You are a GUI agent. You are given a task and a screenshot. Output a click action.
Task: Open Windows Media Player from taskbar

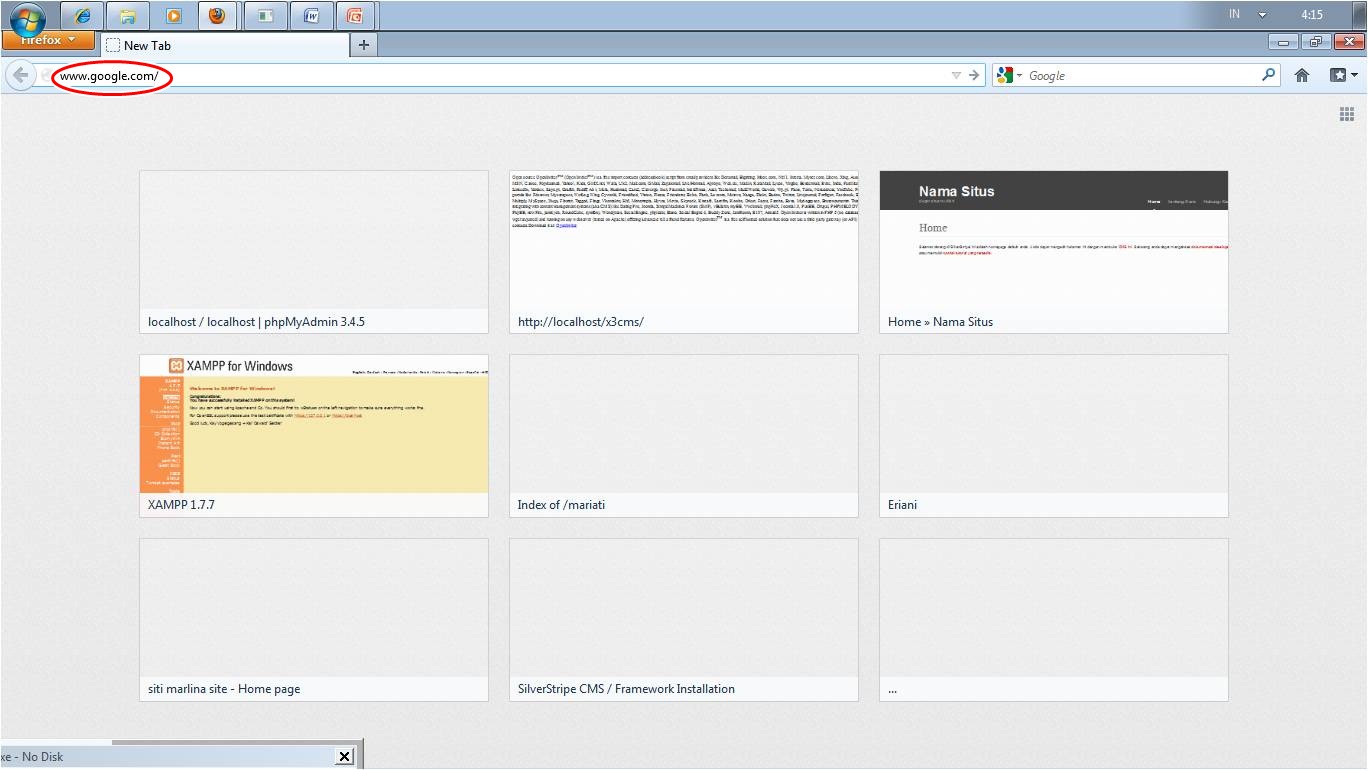[x=173, y=16]
